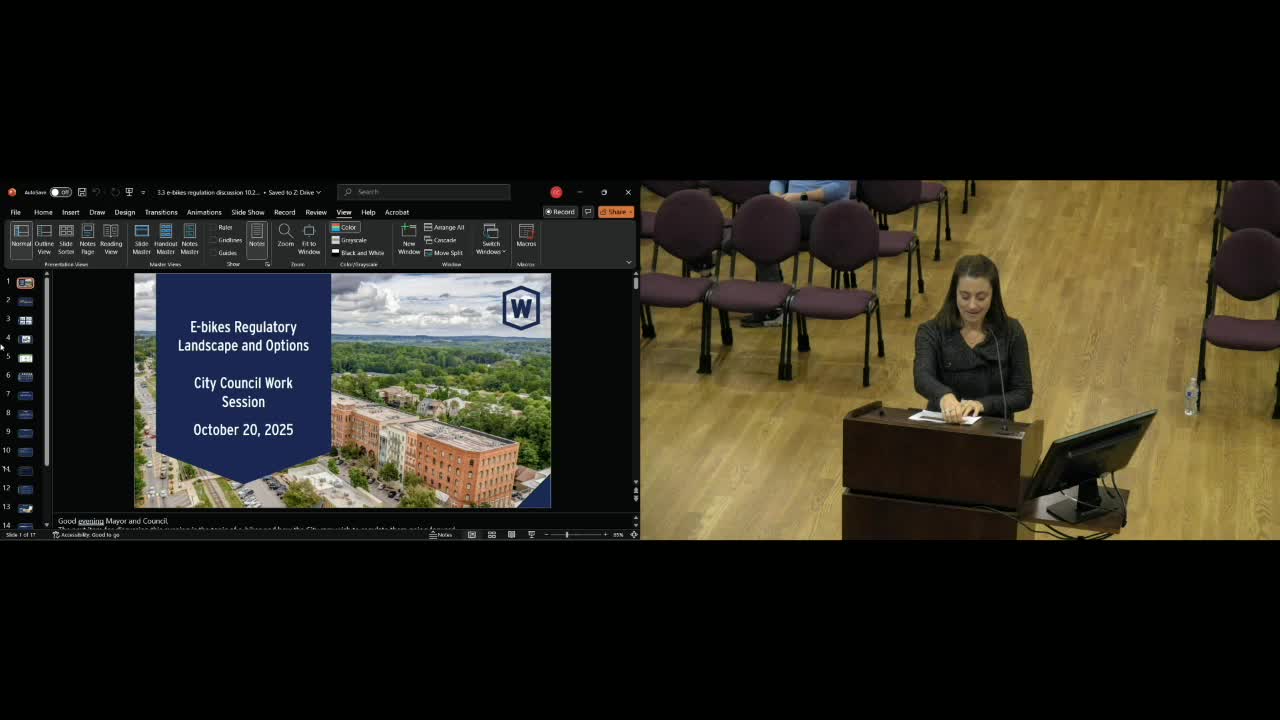This screenshot has width=1280, height=720.
Task: Open a New Window
Action: click(409, 238)
